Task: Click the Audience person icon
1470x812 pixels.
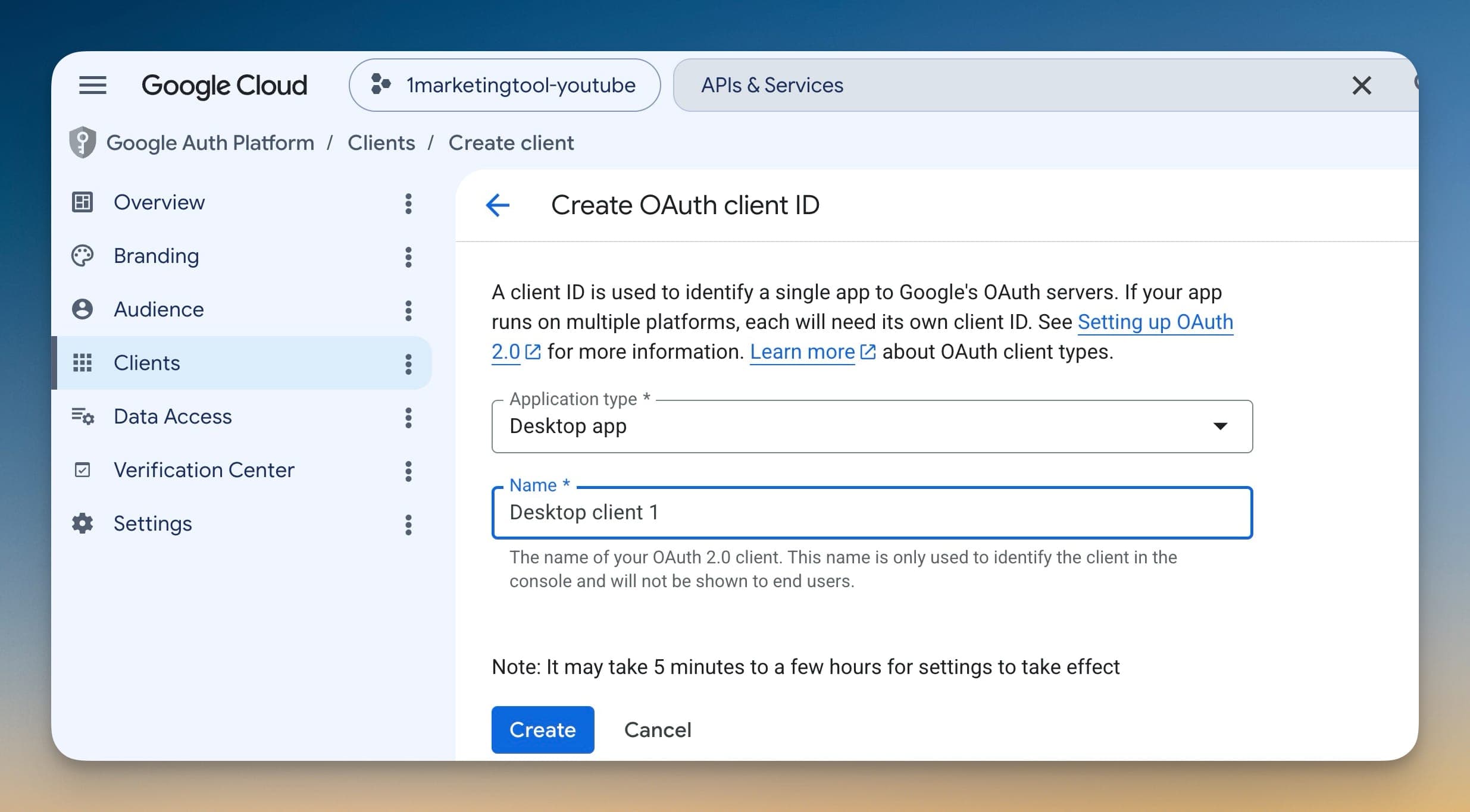Action: [82, 309]
